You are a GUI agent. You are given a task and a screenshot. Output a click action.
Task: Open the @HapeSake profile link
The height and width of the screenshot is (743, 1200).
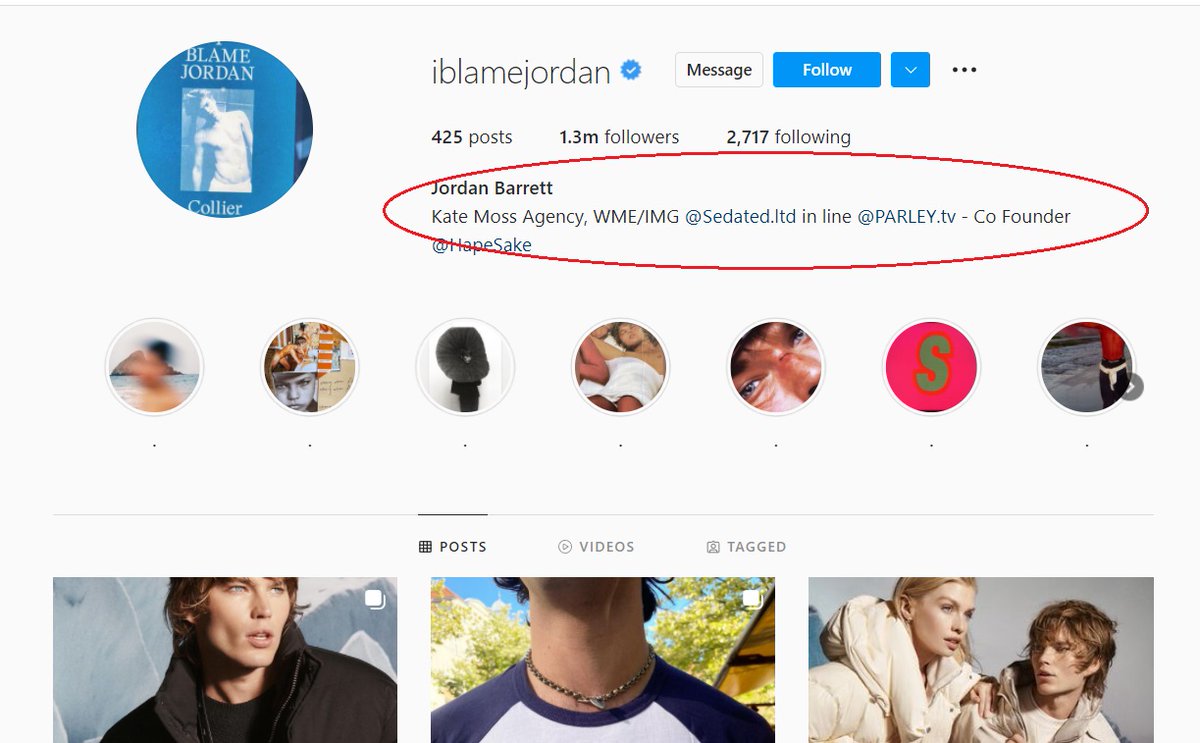pos(482,245)
